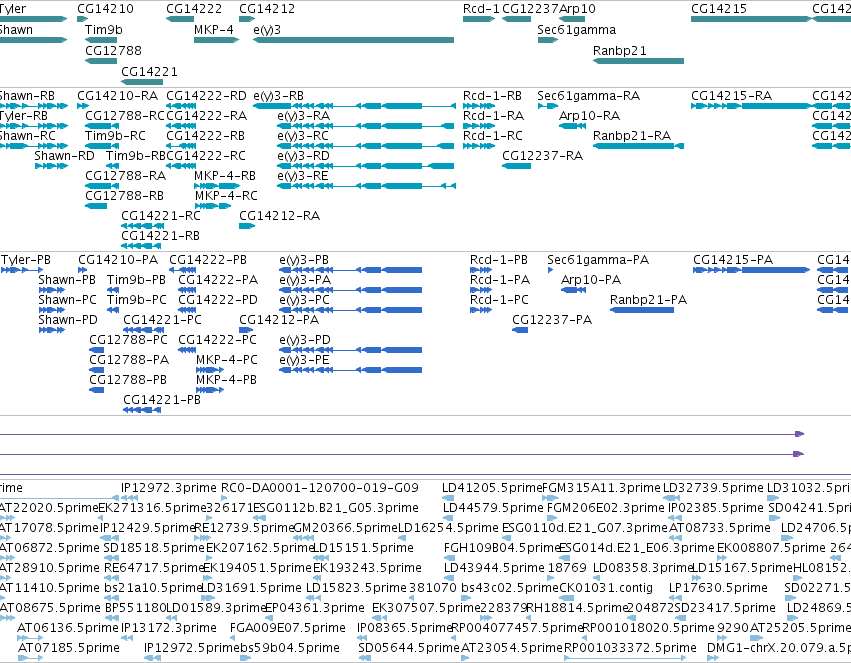Click transcript Ranbp21-RA
This screenshot has width=851, height=663.
(x=638, y=146)
